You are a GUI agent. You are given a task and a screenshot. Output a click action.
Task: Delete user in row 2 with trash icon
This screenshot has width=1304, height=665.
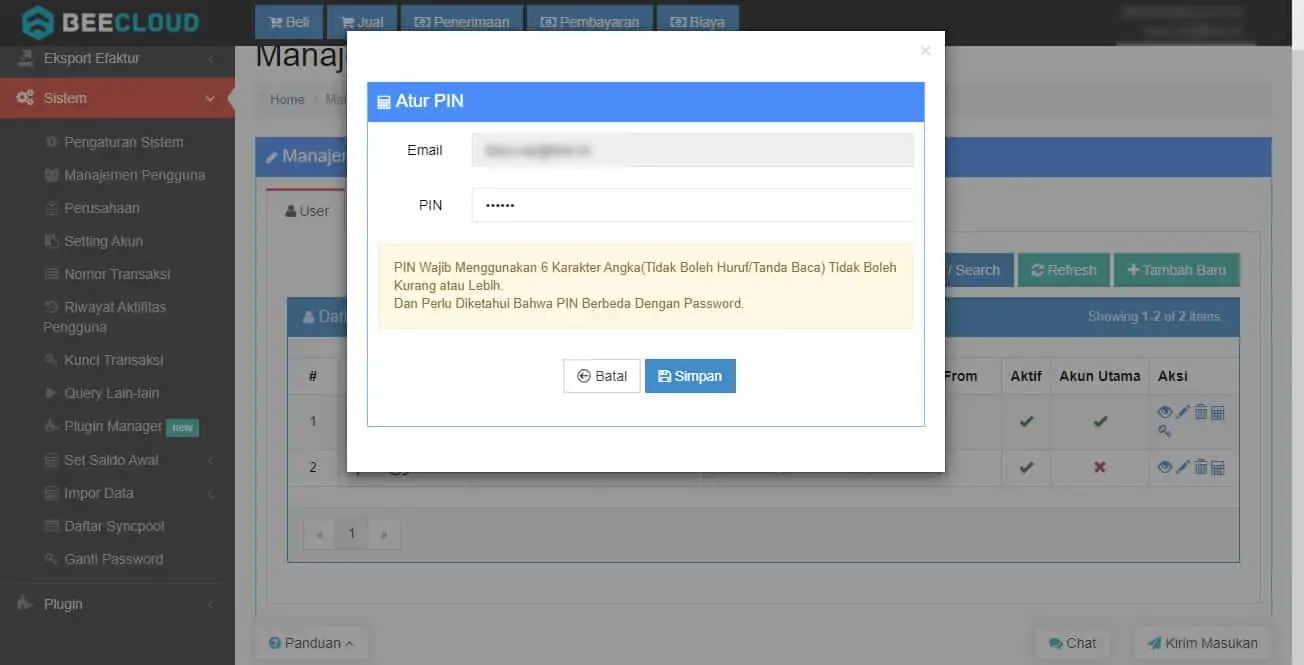pos(1200,467)
